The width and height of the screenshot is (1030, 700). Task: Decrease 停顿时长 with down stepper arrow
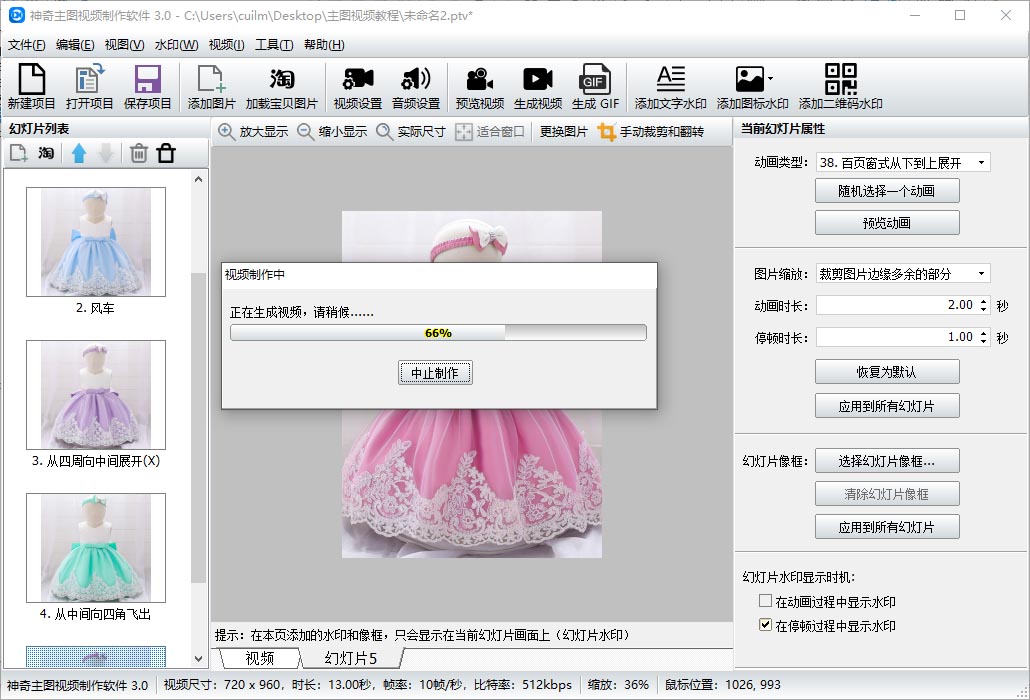click(x=983, y=341)
